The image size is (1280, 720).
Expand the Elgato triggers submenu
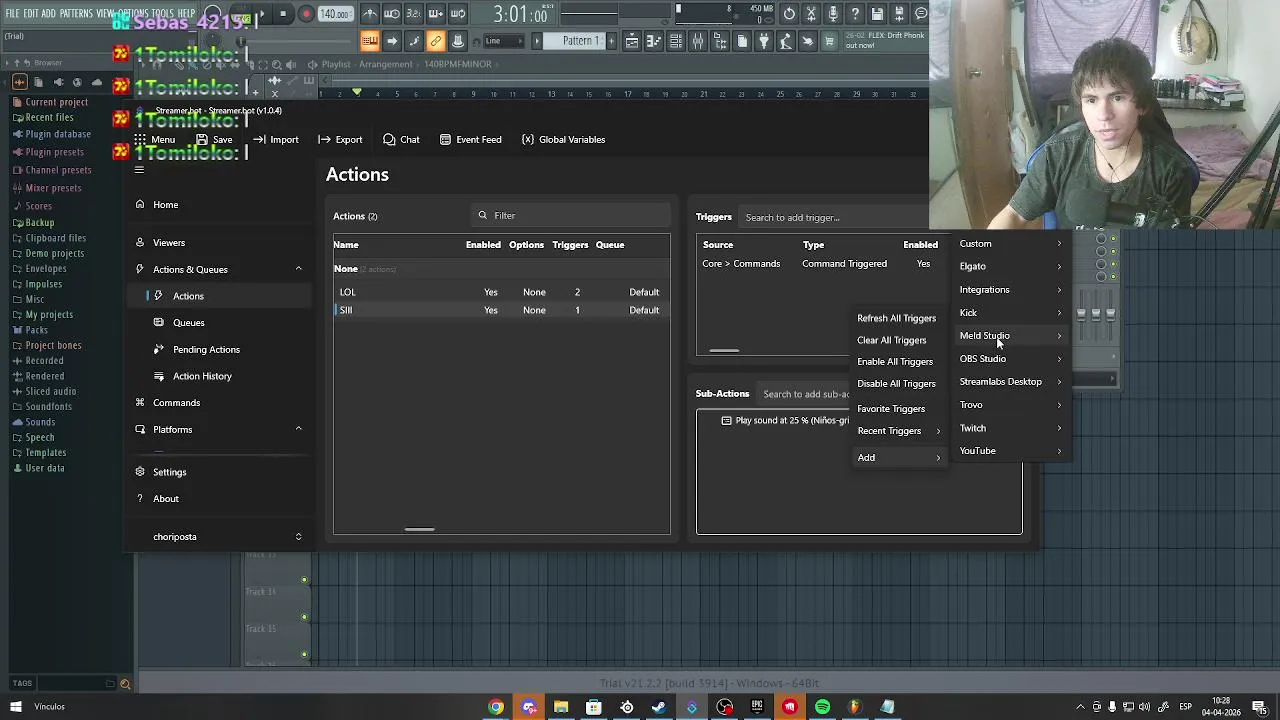coord(1010,267)
